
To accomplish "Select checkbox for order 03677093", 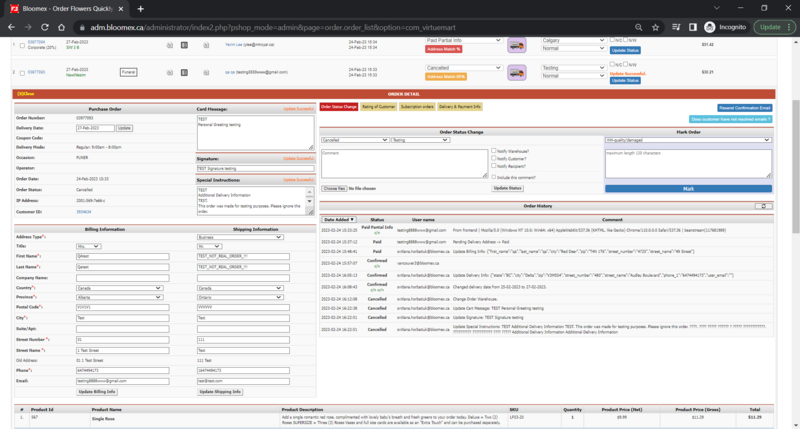I will tap(22, 73).
